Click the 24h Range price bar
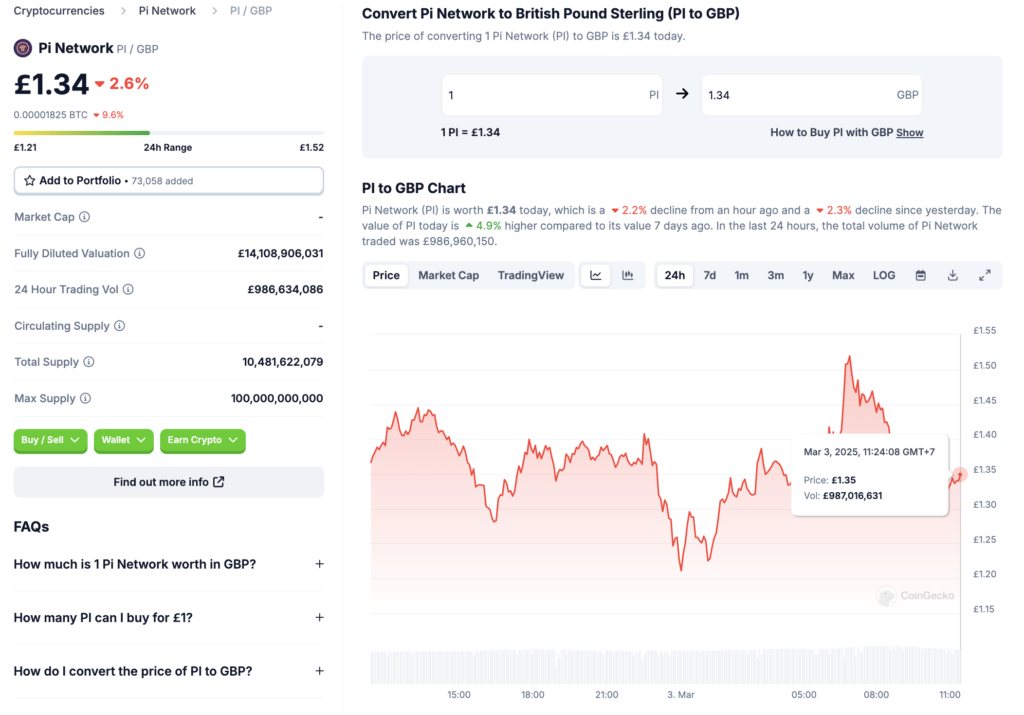Screen dimensions: 1024x715 (x=168, y=133)
